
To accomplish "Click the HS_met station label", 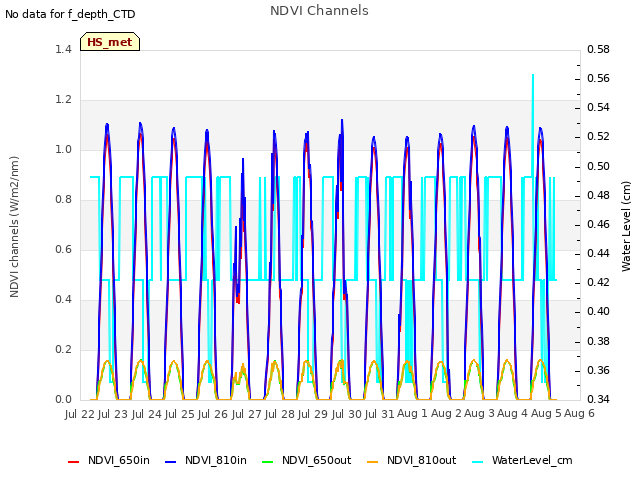I will (110, 42).
